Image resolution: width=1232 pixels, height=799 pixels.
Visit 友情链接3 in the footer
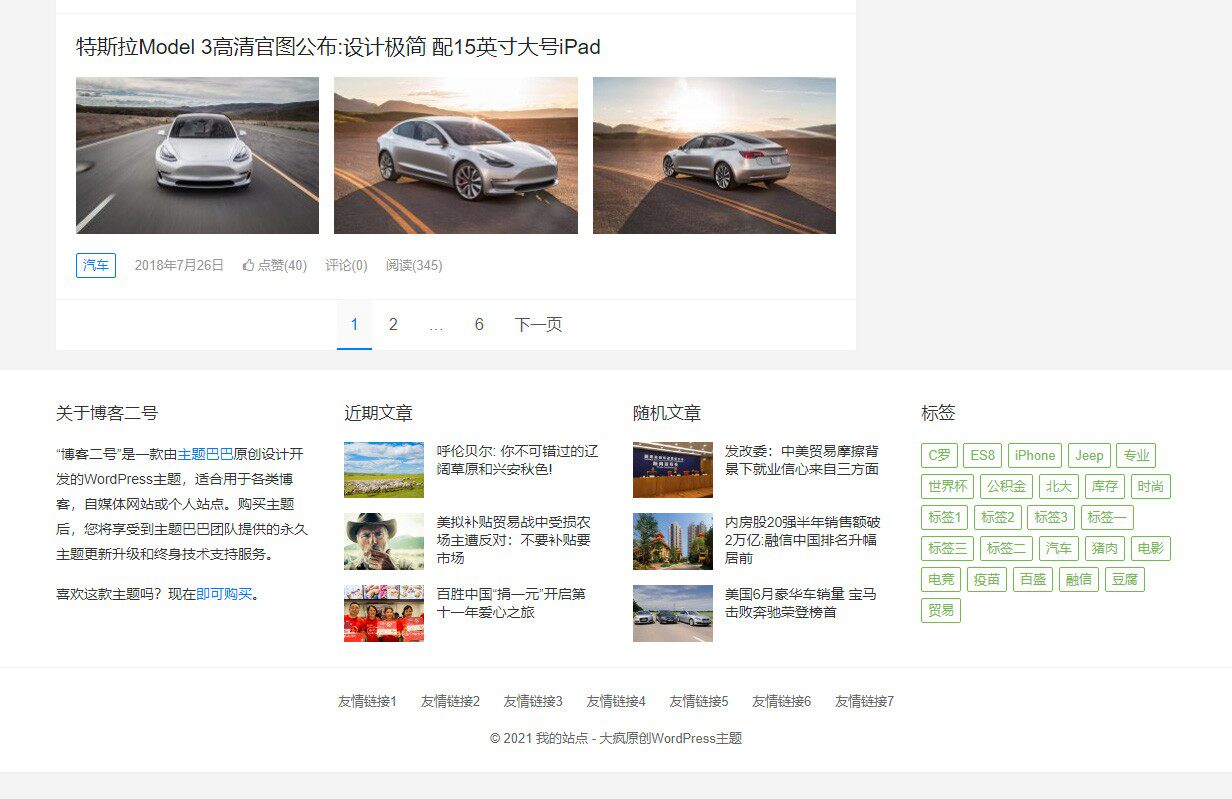pyautogui.click(x=533, y=701)
